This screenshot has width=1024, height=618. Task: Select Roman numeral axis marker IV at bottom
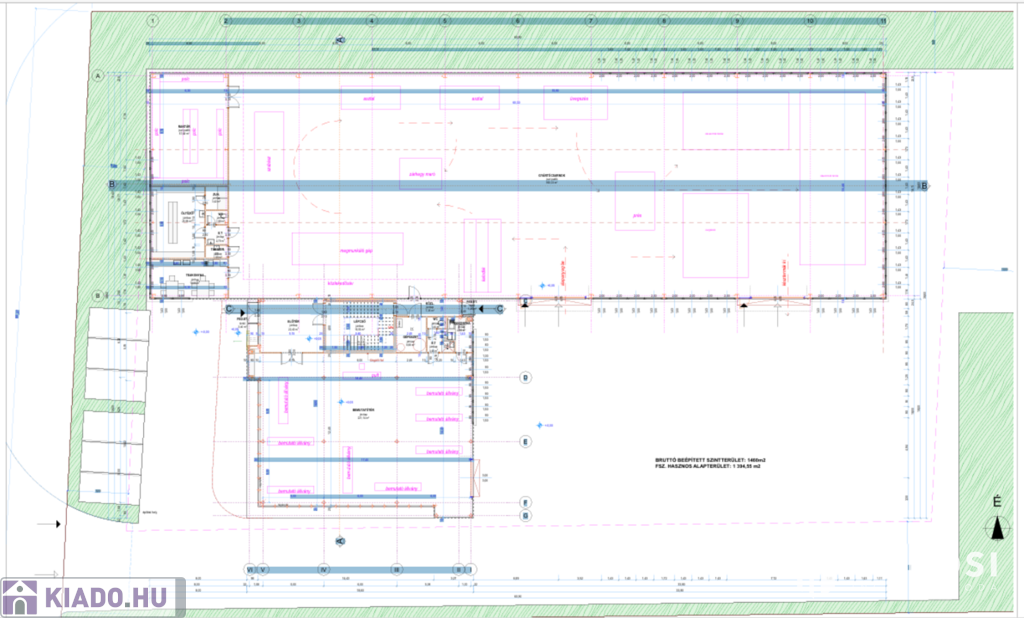click(324, 568)
